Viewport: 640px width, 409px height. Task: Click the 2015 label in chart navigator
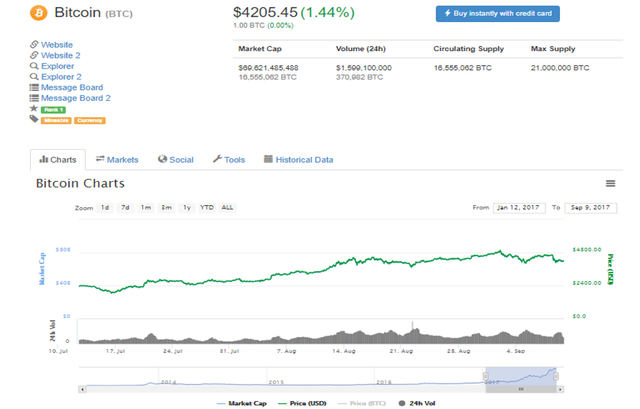[276, 382]
